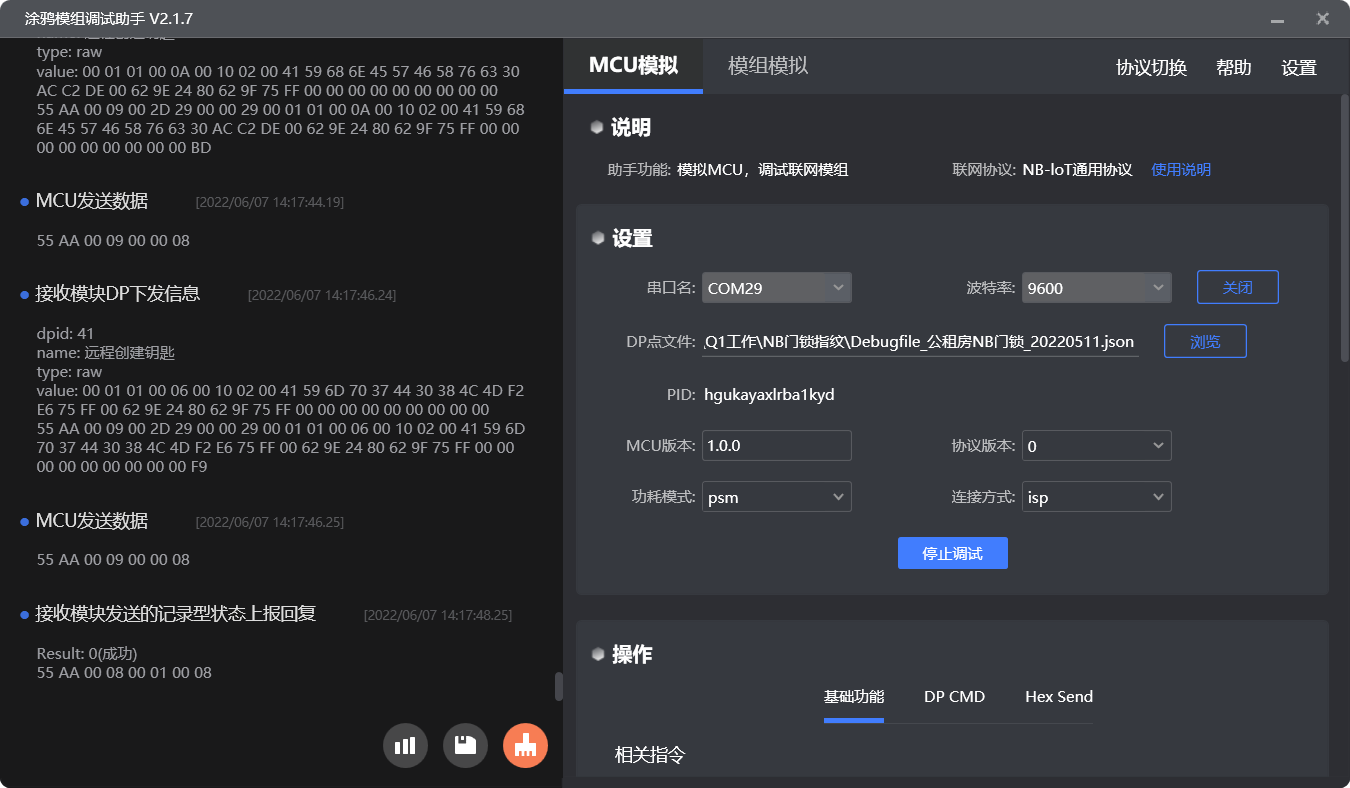The image size is (1350, 788).
Task: Expand the 连接方式 isp dropdown
Action: 1097,497
